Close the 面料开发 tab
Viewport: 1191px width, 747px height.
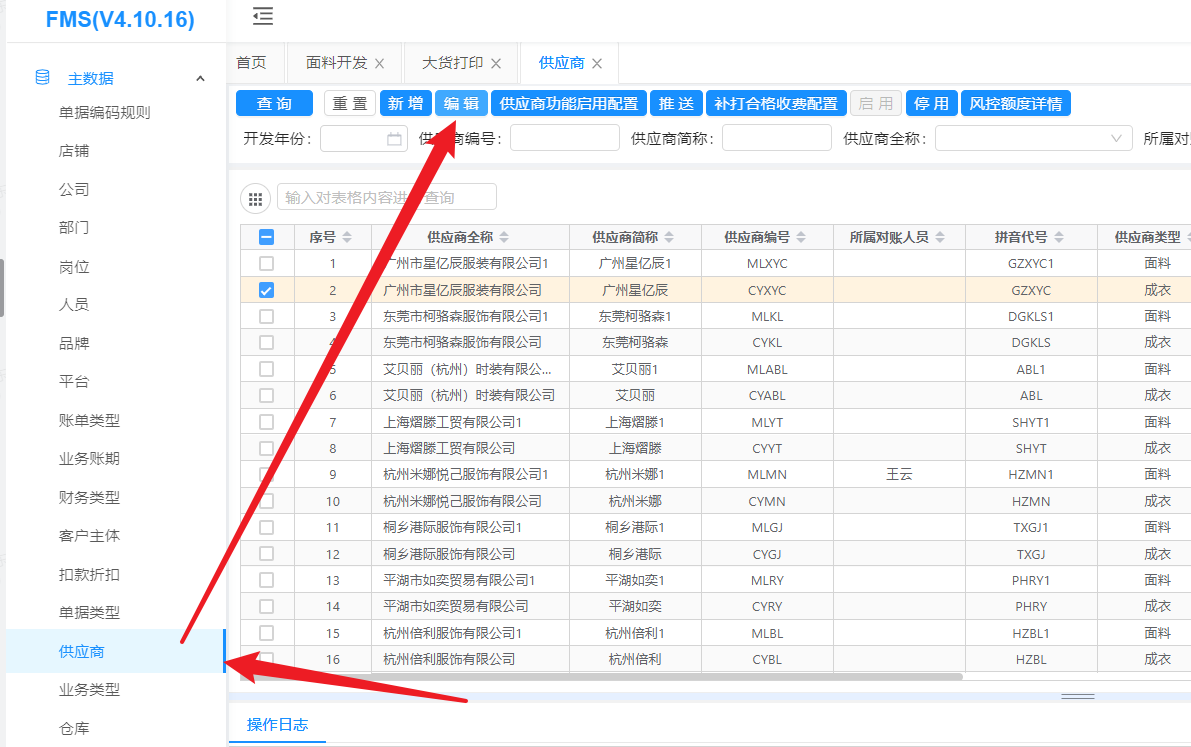coord(379,63)
